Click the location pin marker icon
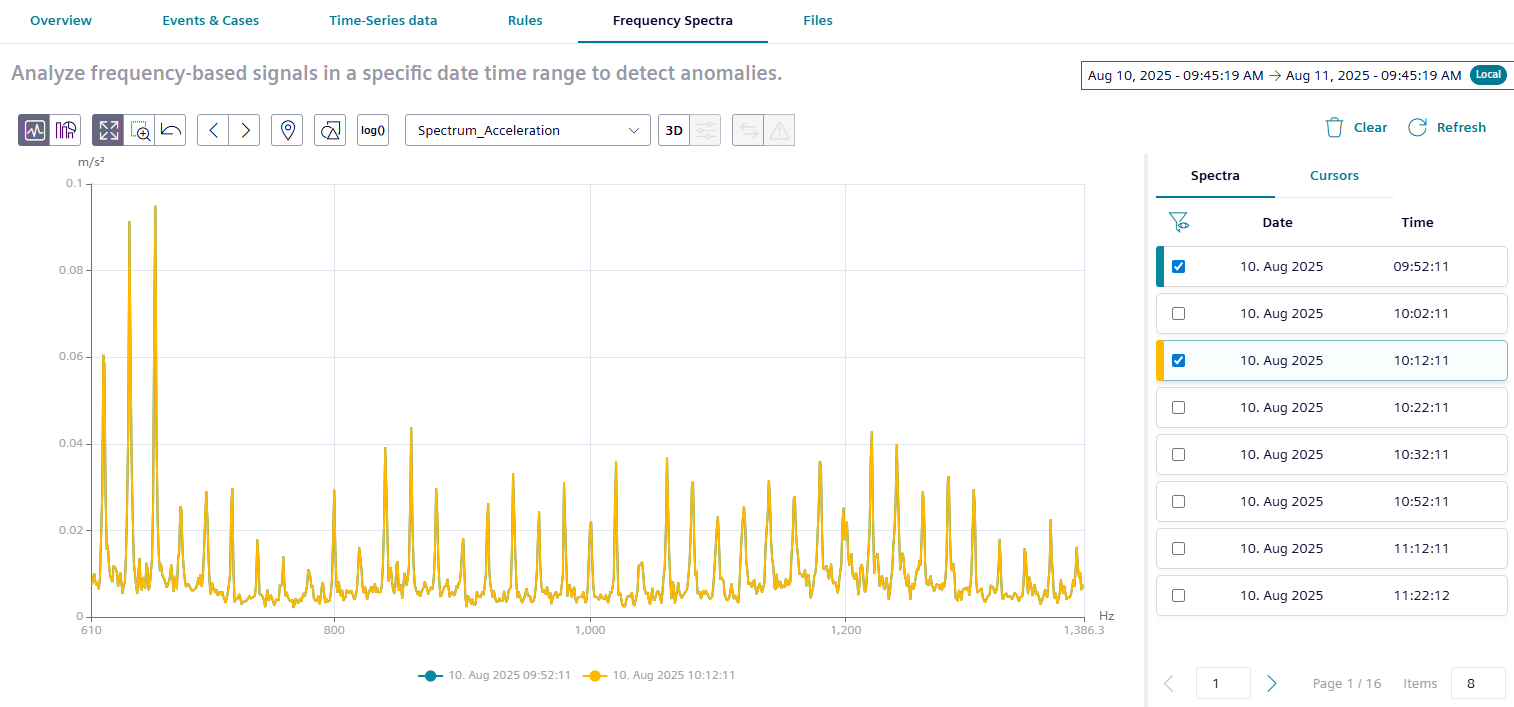The image size is (1514, 707). click(287, 130)
